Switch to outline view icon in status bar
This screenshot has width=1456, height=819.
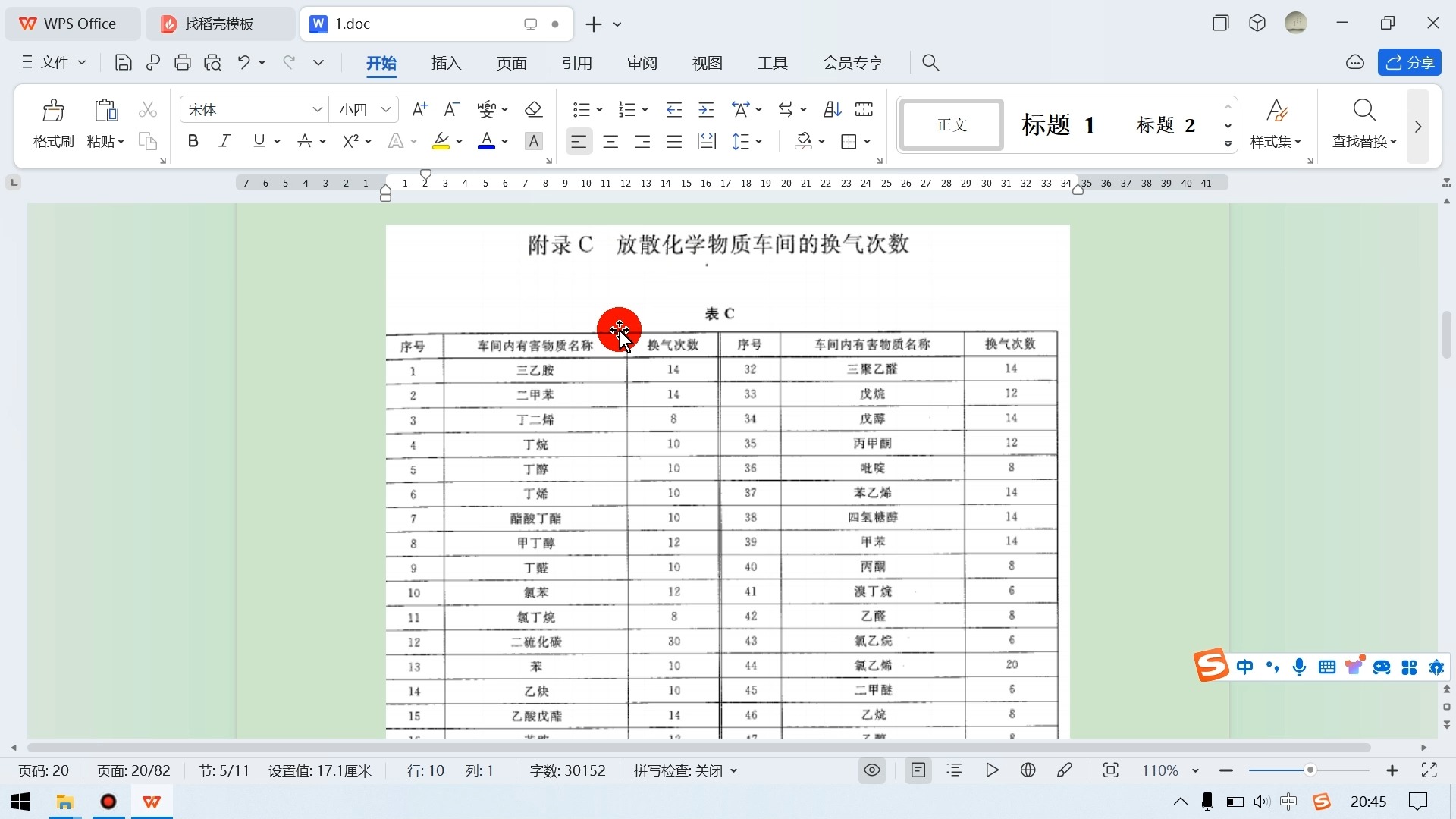(955, 770)
